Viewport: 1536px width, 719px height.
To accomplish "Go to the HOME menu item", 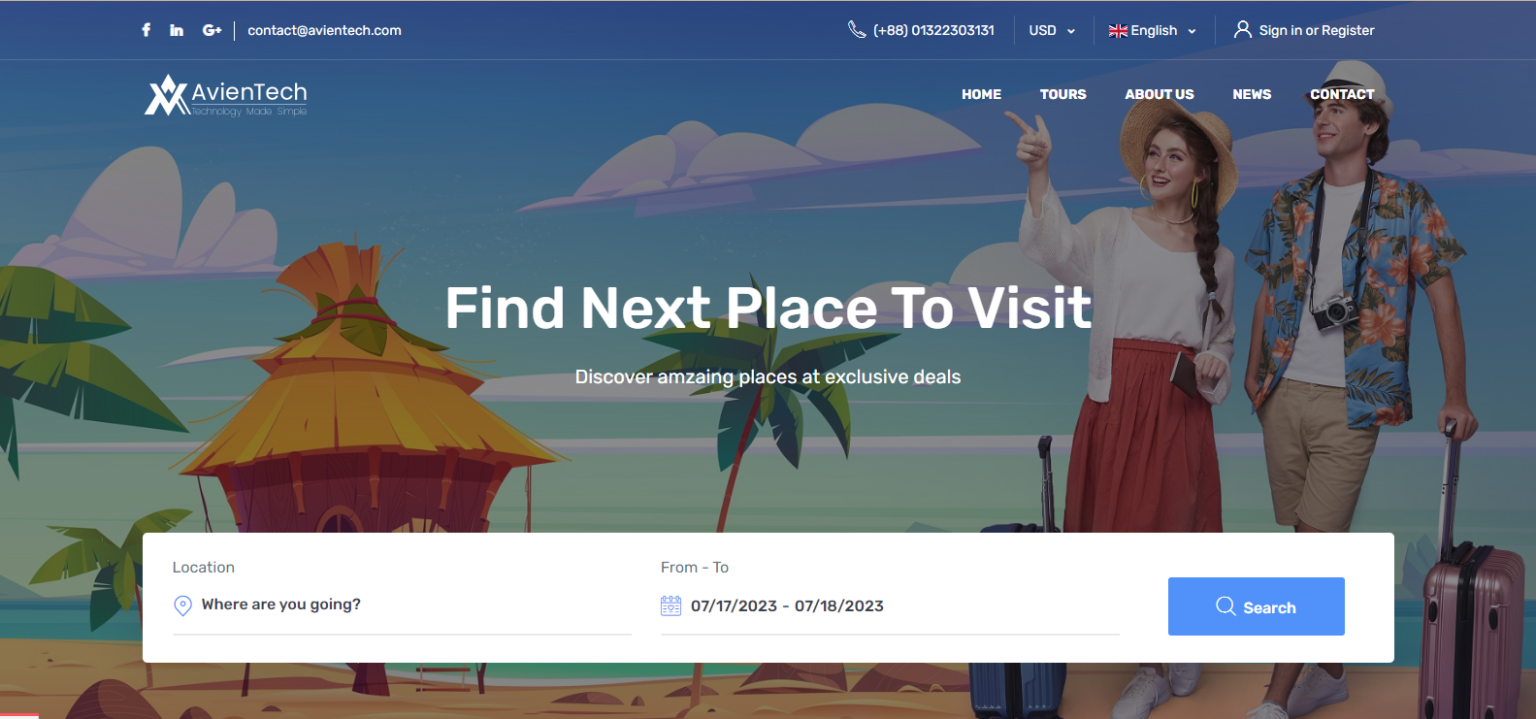I will click(x=981, y=94).
